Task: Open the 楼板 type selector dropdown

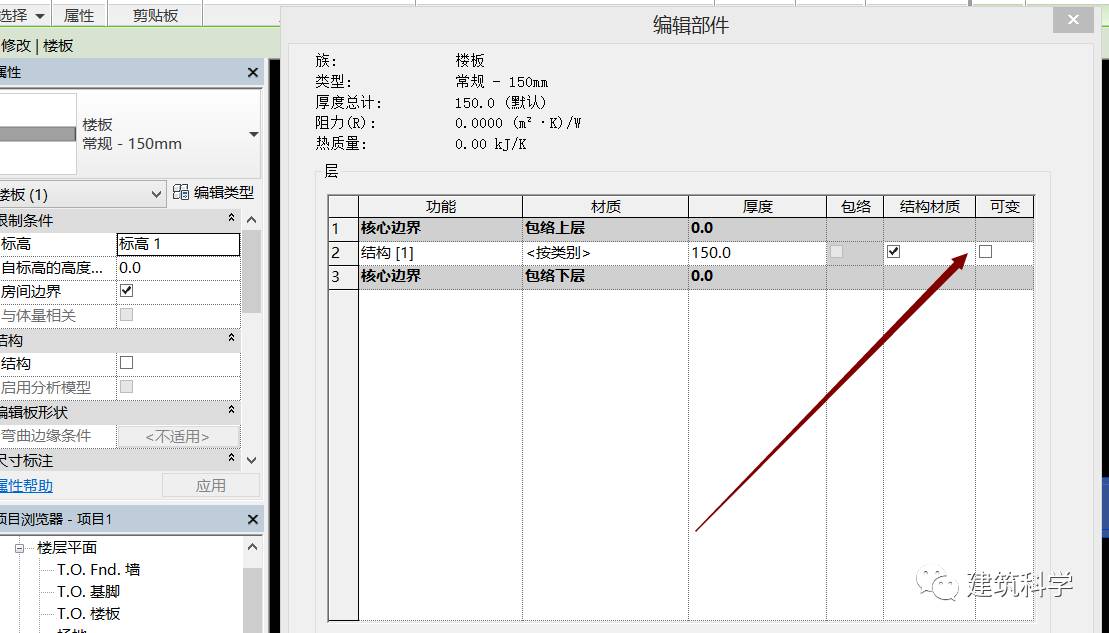Action: pos(253,134)
